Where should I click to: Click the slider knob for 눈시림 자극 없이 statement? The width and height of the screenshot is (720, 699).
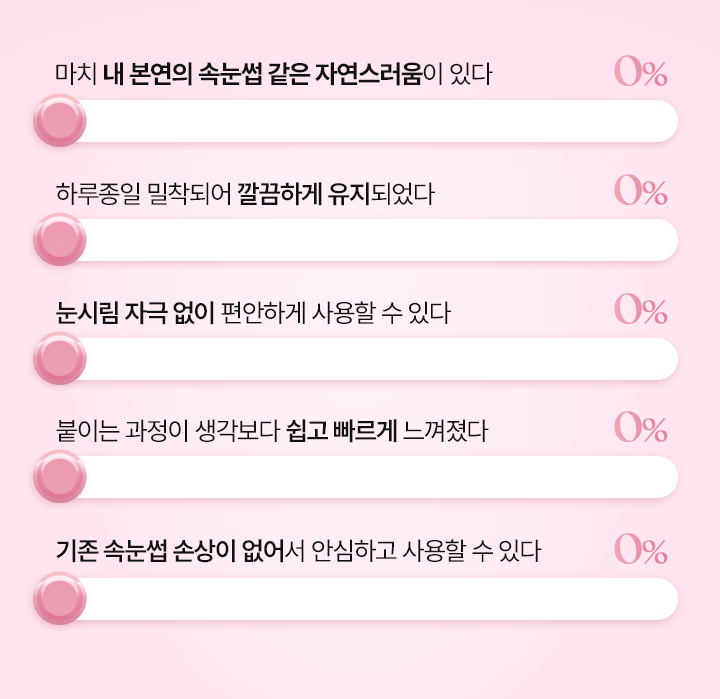pyautogui.click(x=59, y=358)
